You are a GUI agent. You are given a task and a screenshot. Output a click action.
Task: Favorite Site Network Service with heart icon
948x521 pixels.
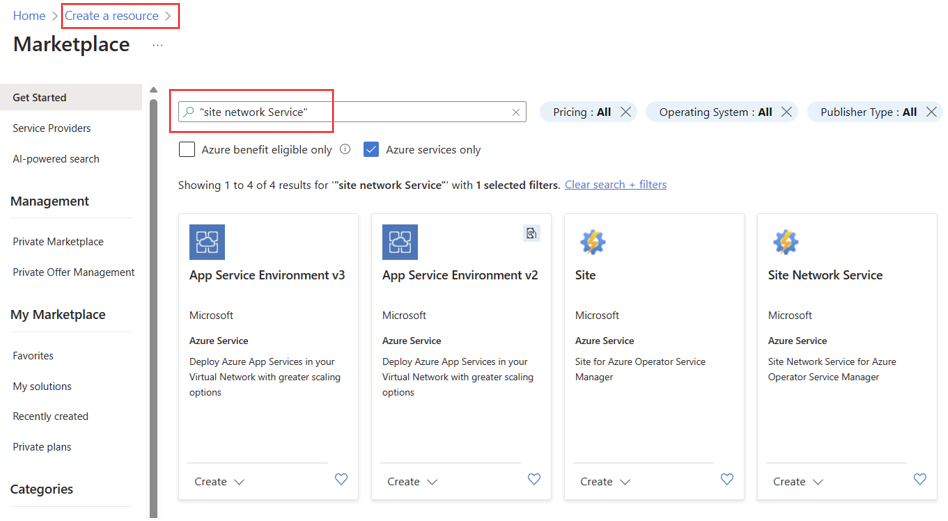tap(920, 480)
